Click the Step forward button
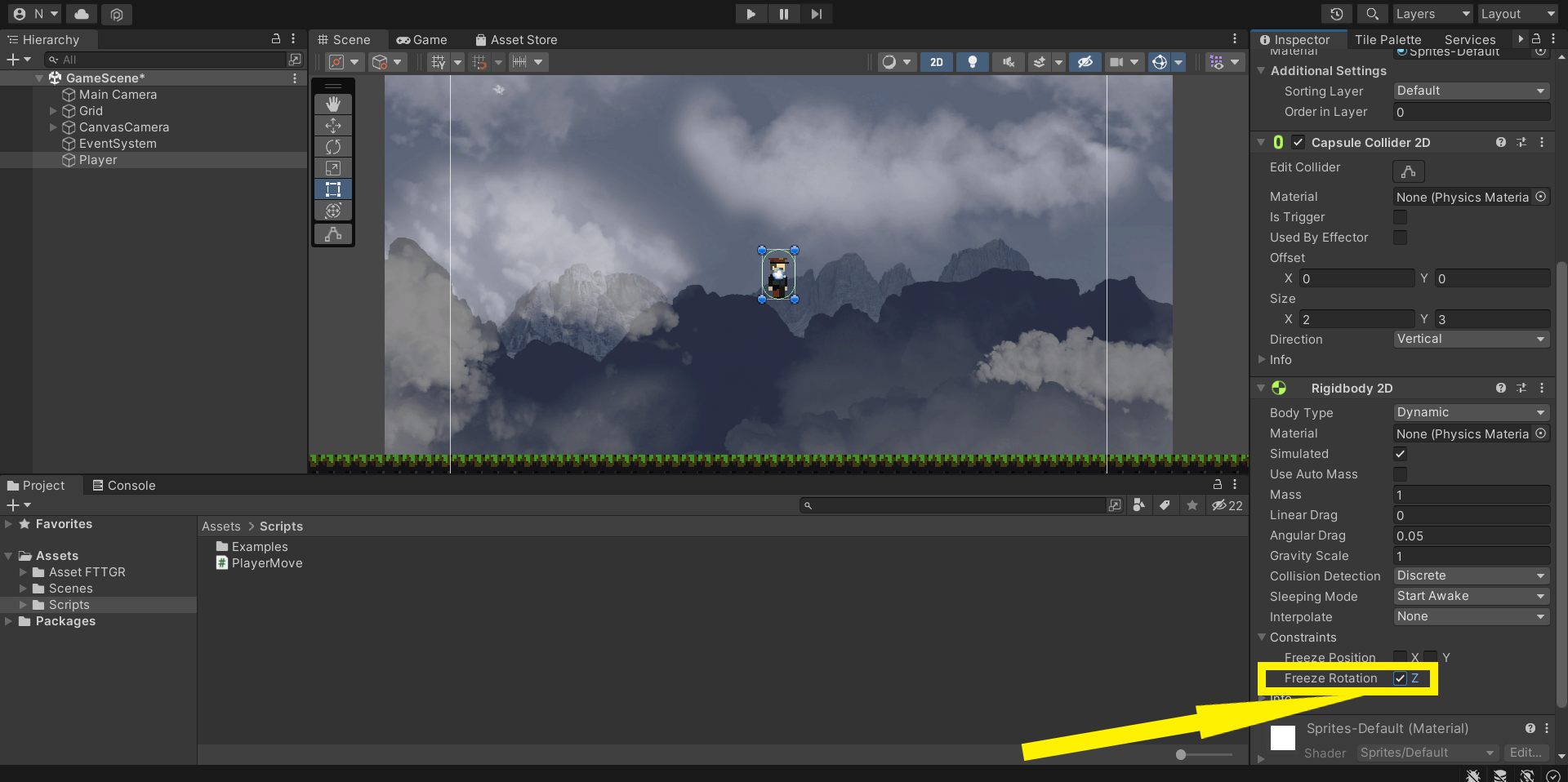This screenshot has height=782, width=1568. tap(816, 14)
